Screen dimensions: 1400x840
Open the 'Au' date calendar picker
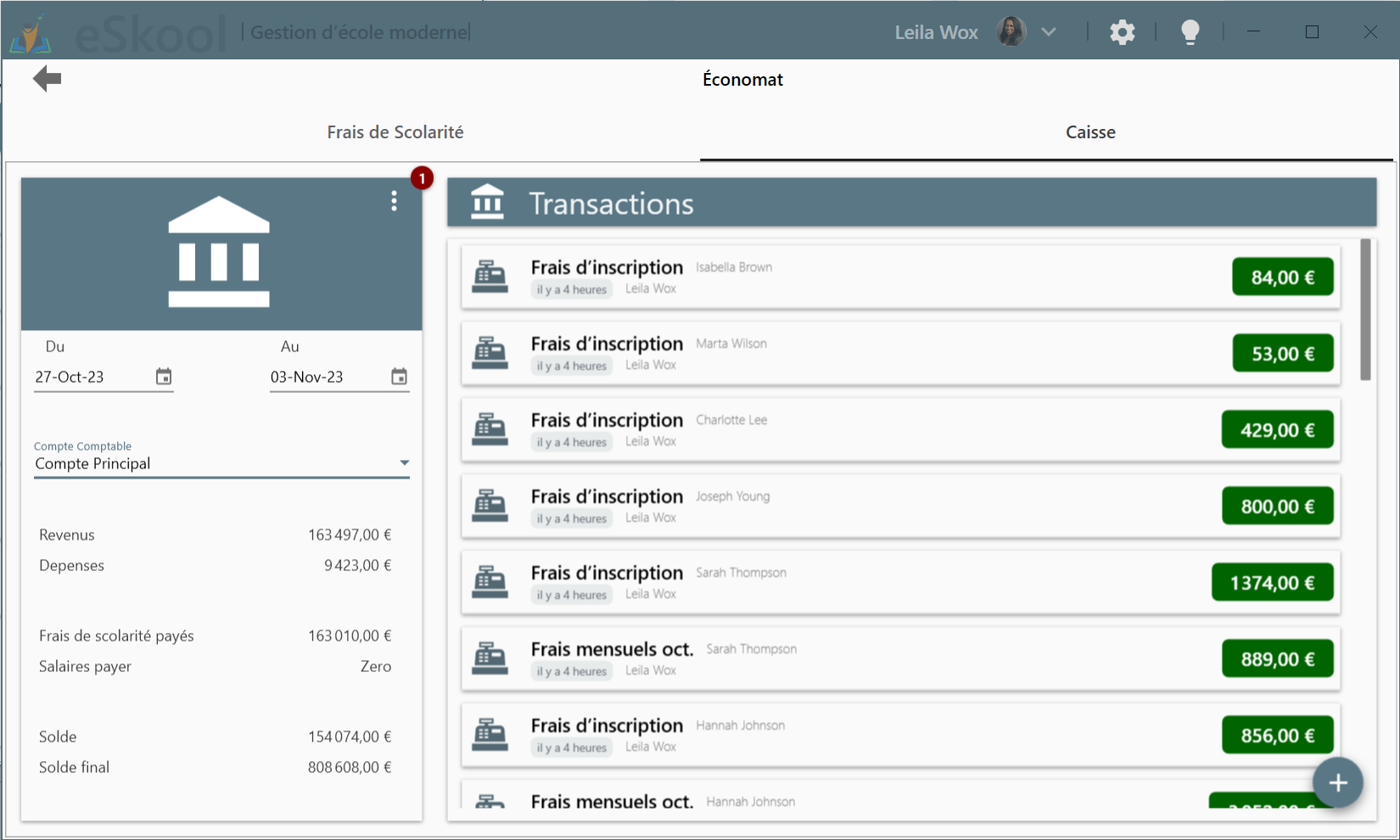pyautogui.click(x=399, y=377)
